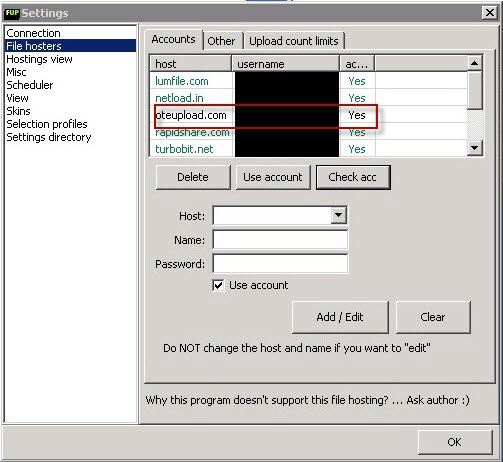The height and width of the screenshot is (462, 503).
Task: Switch to Upload count limits tab
Action: 294,41
